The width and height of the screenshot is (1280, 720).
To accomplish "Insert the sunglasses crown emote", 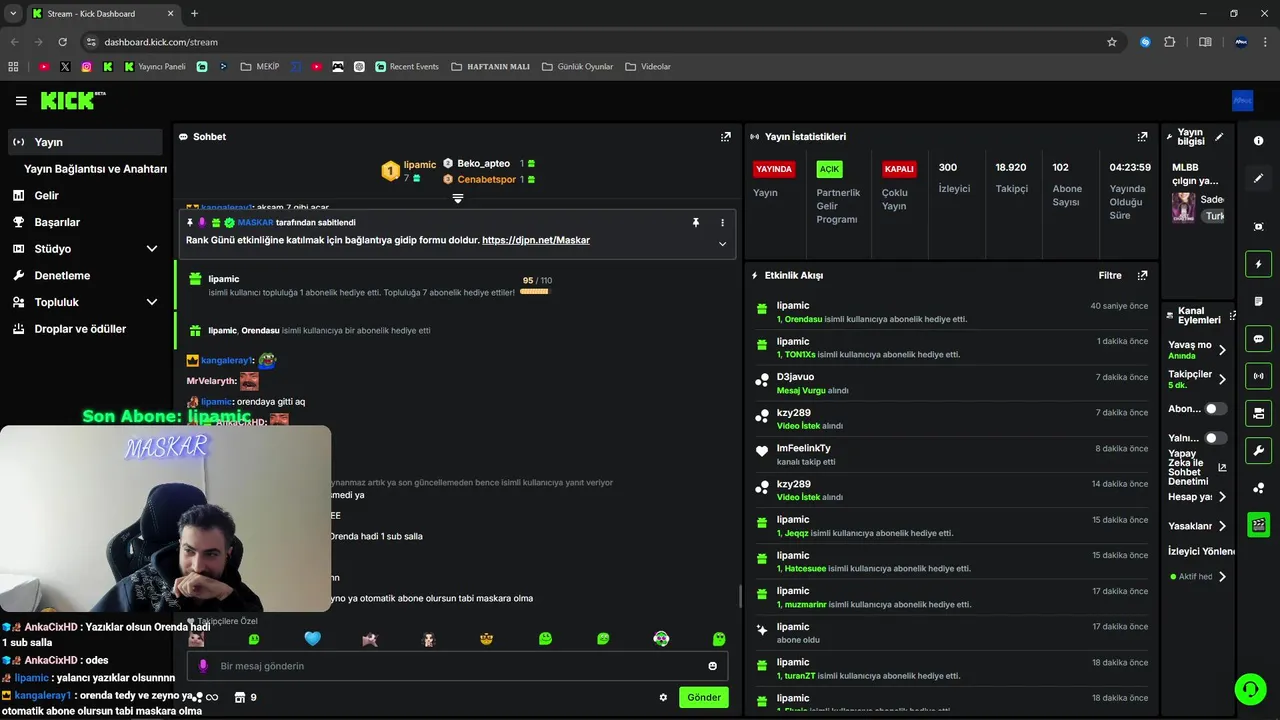I will [x=487, y=639].
